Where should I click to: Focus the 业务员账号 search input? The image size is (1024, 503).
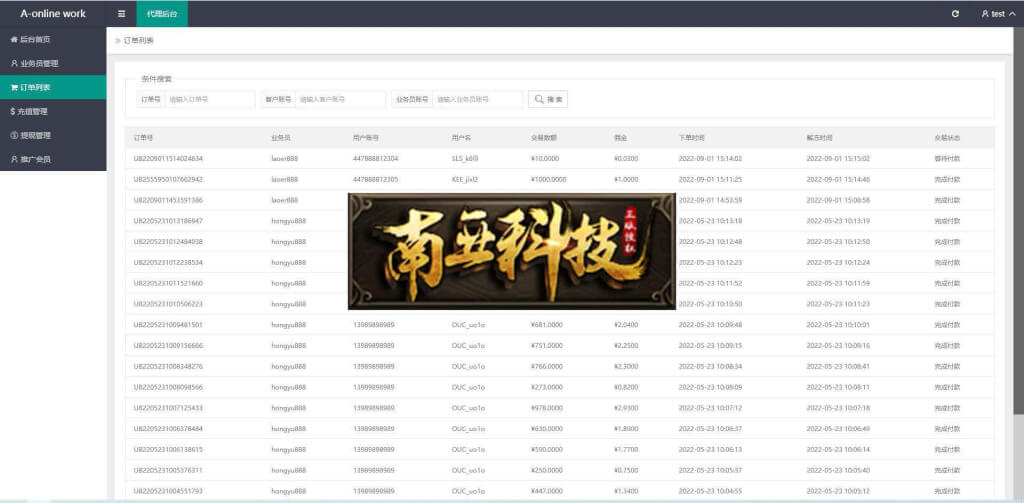(477, 99)
